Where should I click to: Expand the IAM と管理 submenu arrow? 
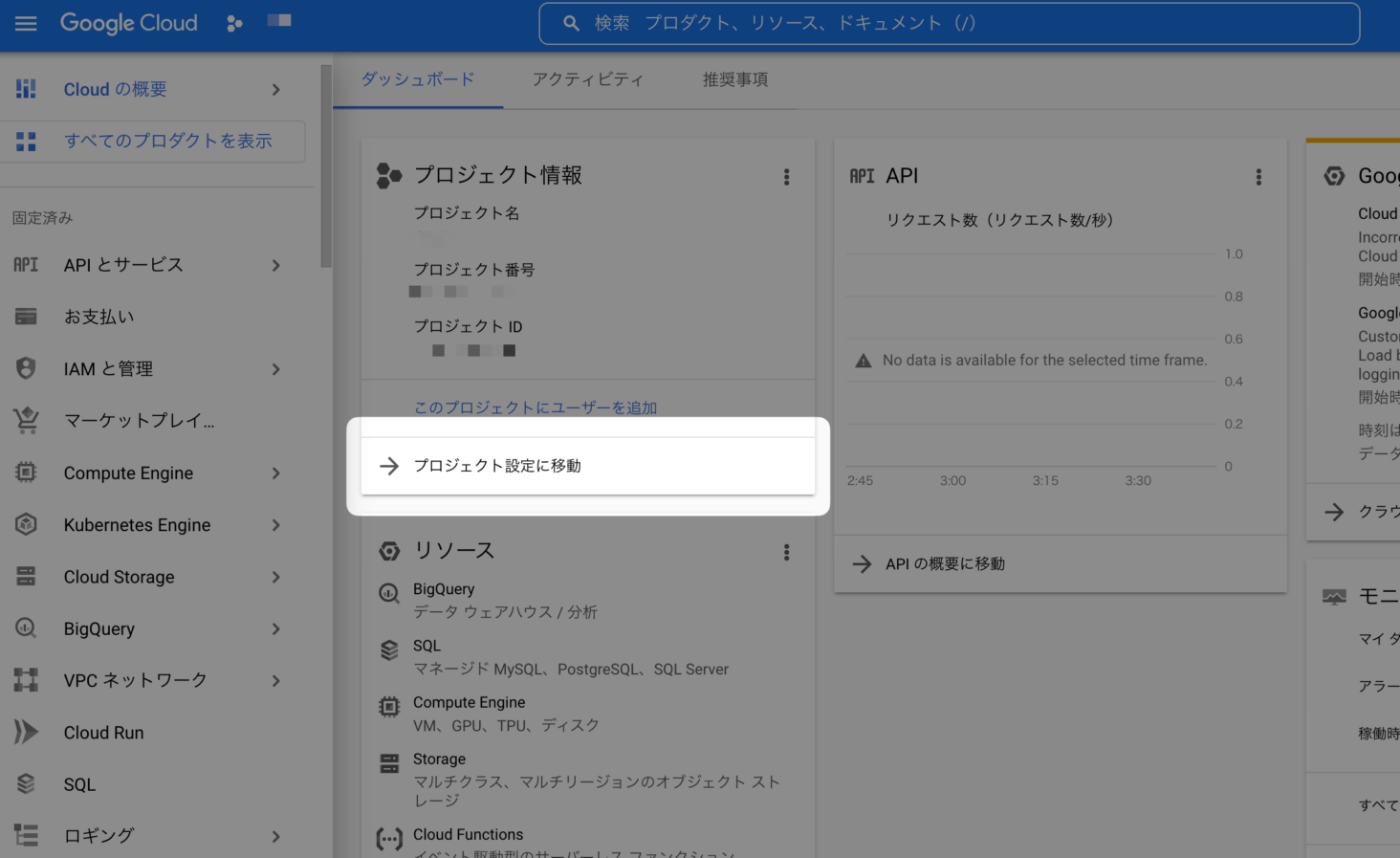pyautogui.click(x=275, y=369)
